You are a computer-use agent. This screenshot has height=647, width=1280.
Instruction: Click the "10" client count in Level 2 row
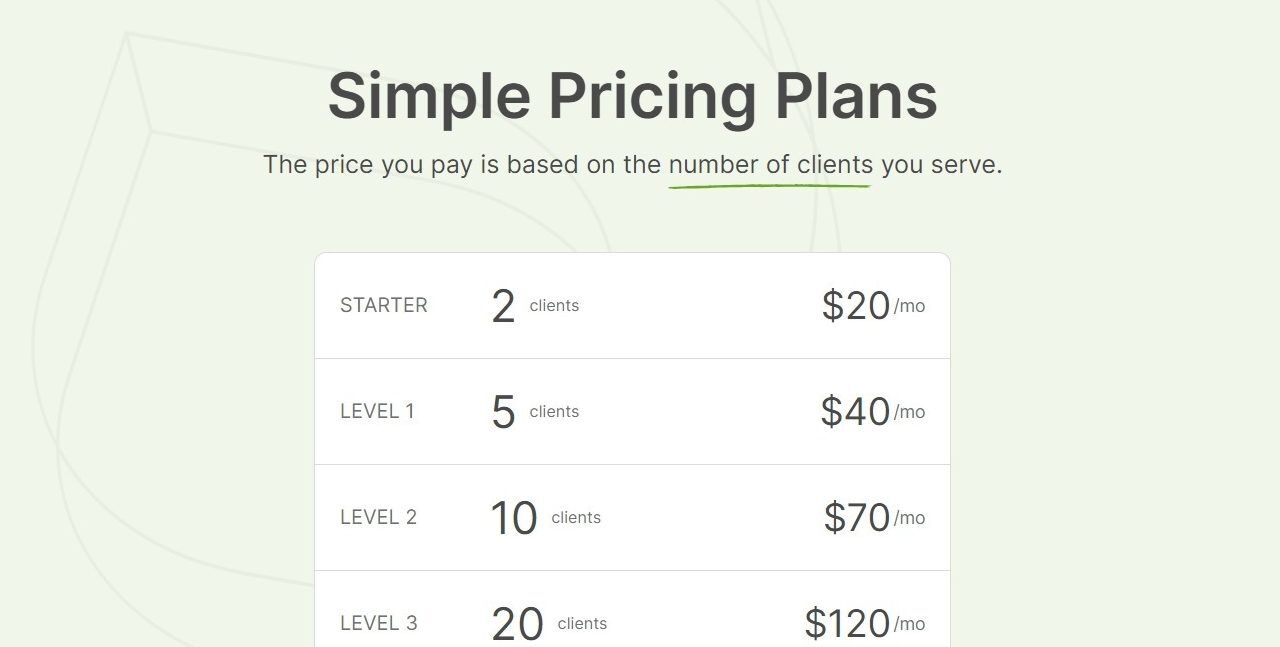tap(514, 519)
